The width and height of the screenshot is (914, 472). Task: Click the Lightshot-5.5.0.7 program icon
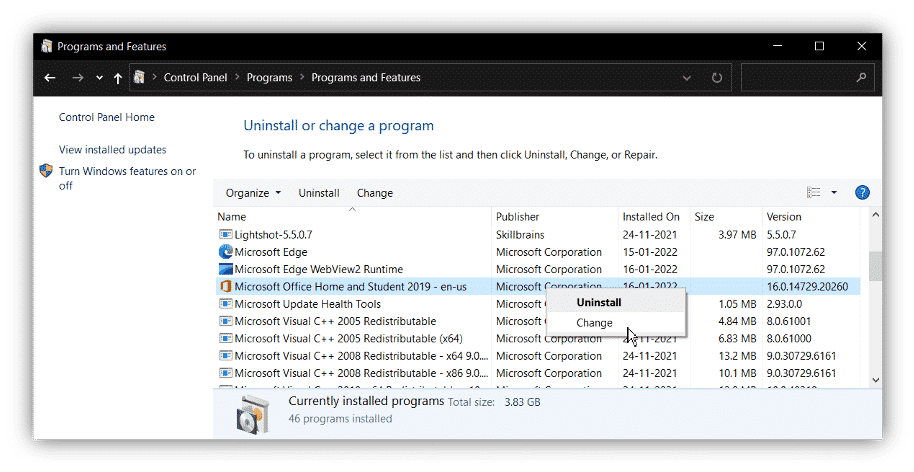click(x=226, y=234)
